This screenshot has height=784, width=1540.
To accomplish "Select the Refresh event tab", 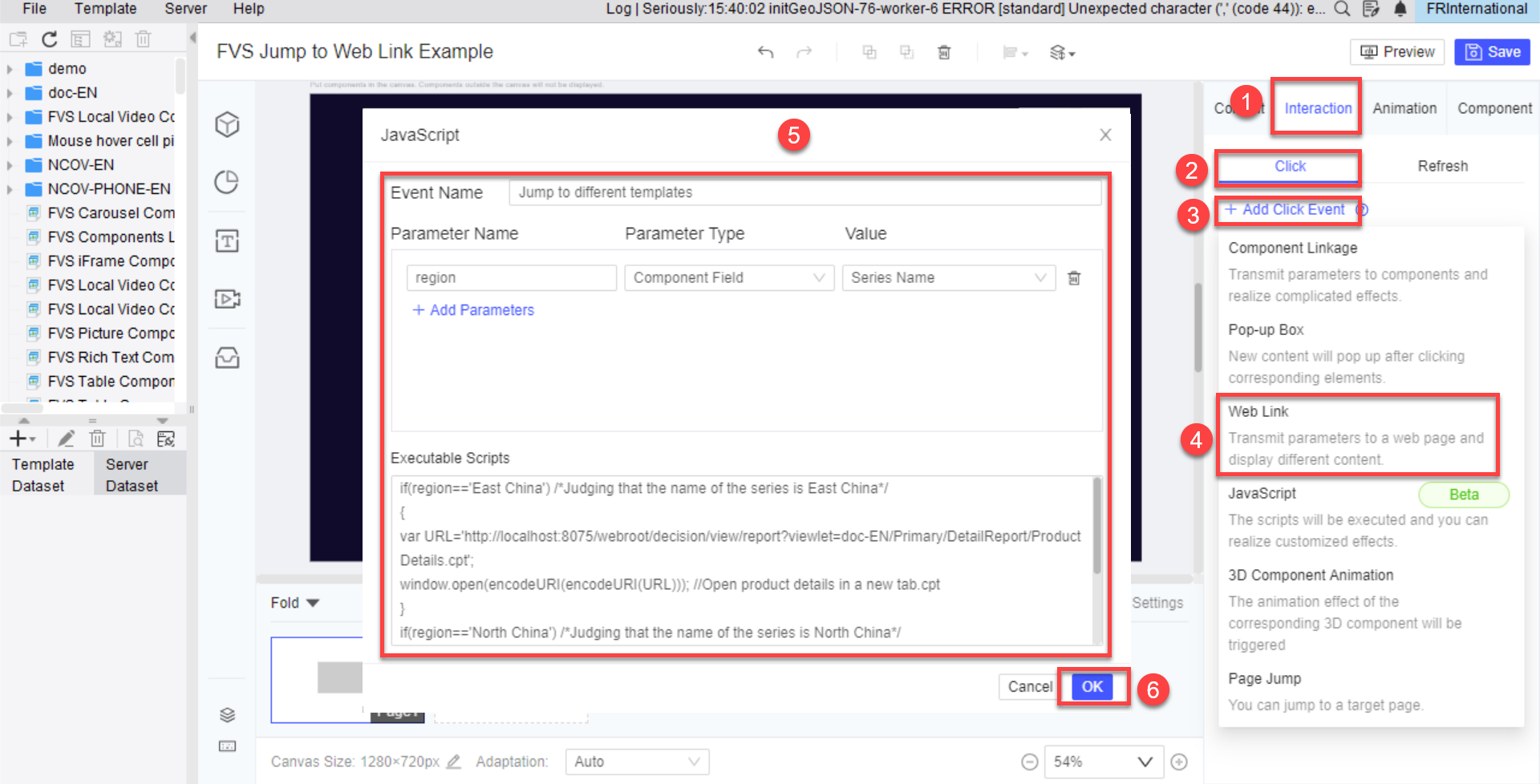I will tap(1442, 166).
